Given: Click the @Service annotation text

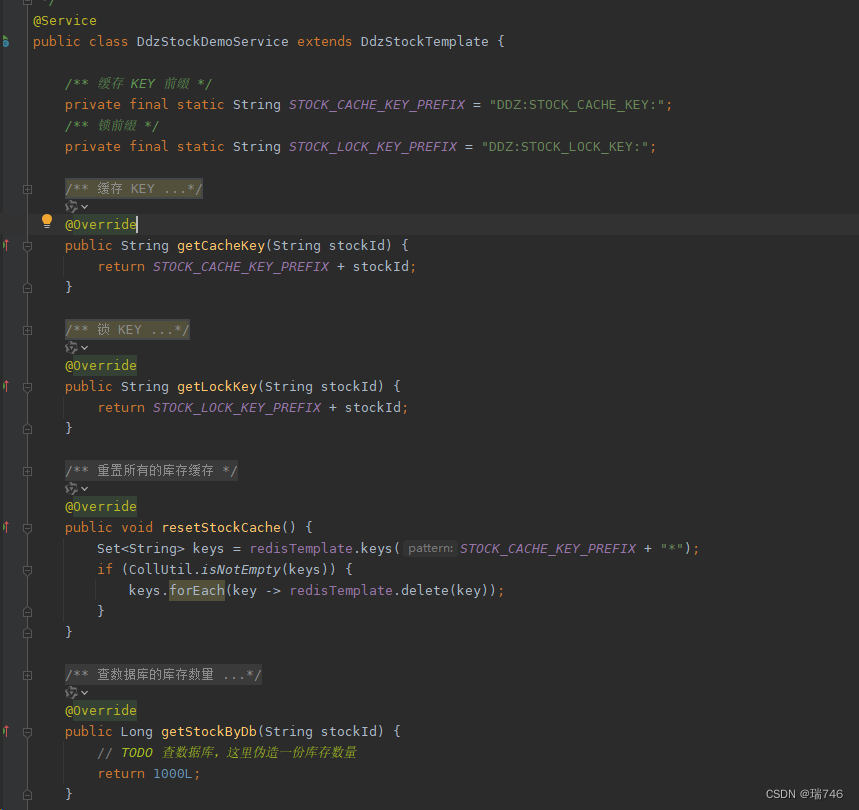Looking at the screenshot, I should pos(64,20).
